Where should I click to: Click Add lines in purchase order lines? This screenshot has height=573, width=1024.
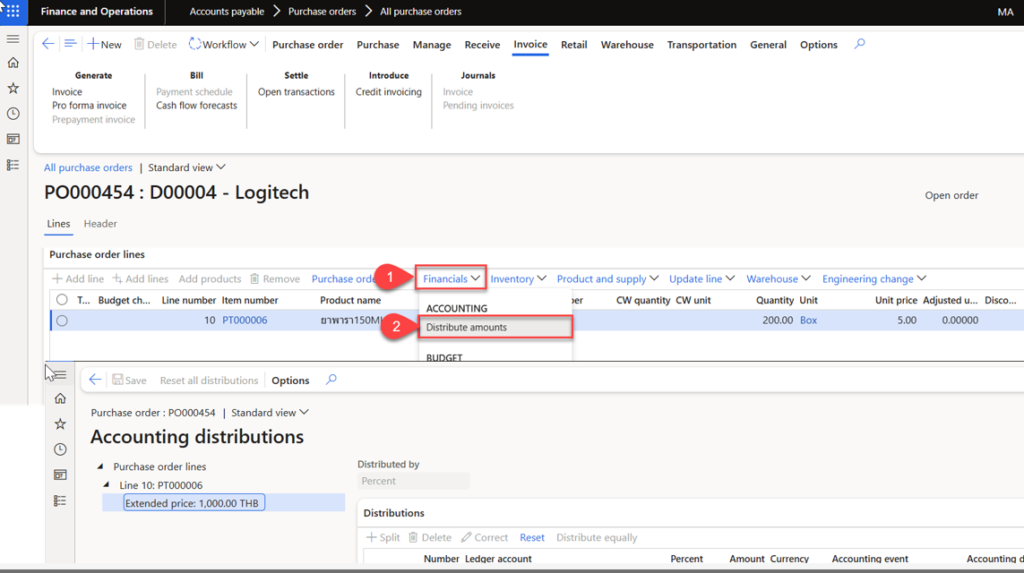[x=140, y=279]
